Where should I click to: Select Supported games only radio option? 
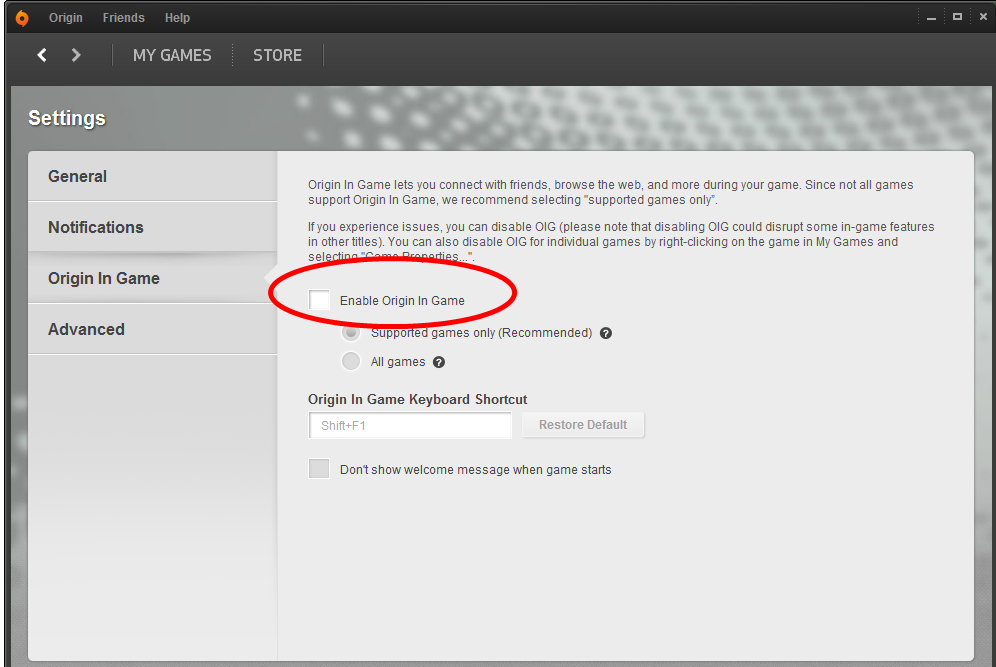pos(351,332)
